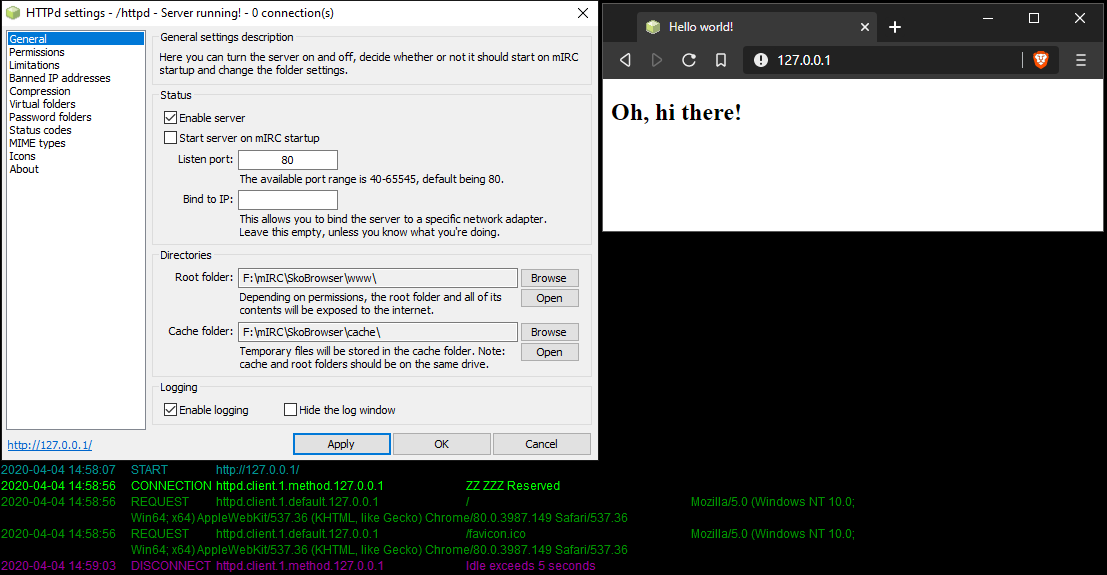Click the browser back arrow icon
Viewport: 1107px width, 575px height.
tap(626, 60)
